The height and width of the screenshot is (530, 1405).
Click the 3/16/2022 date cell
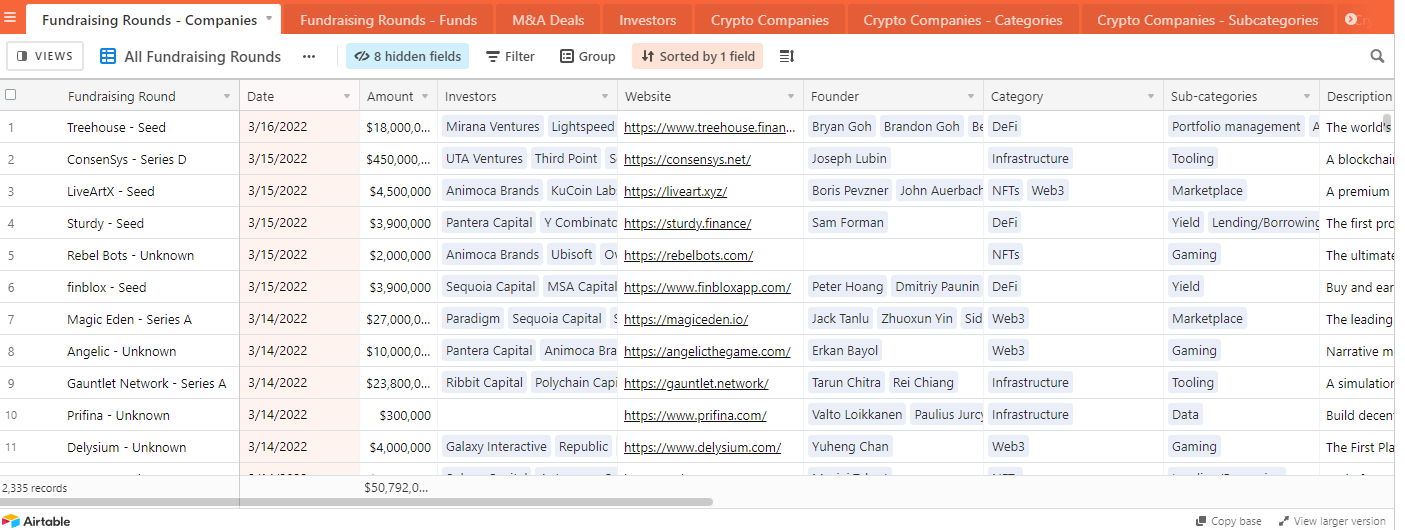pyautogui.click(x=299, y=127)
